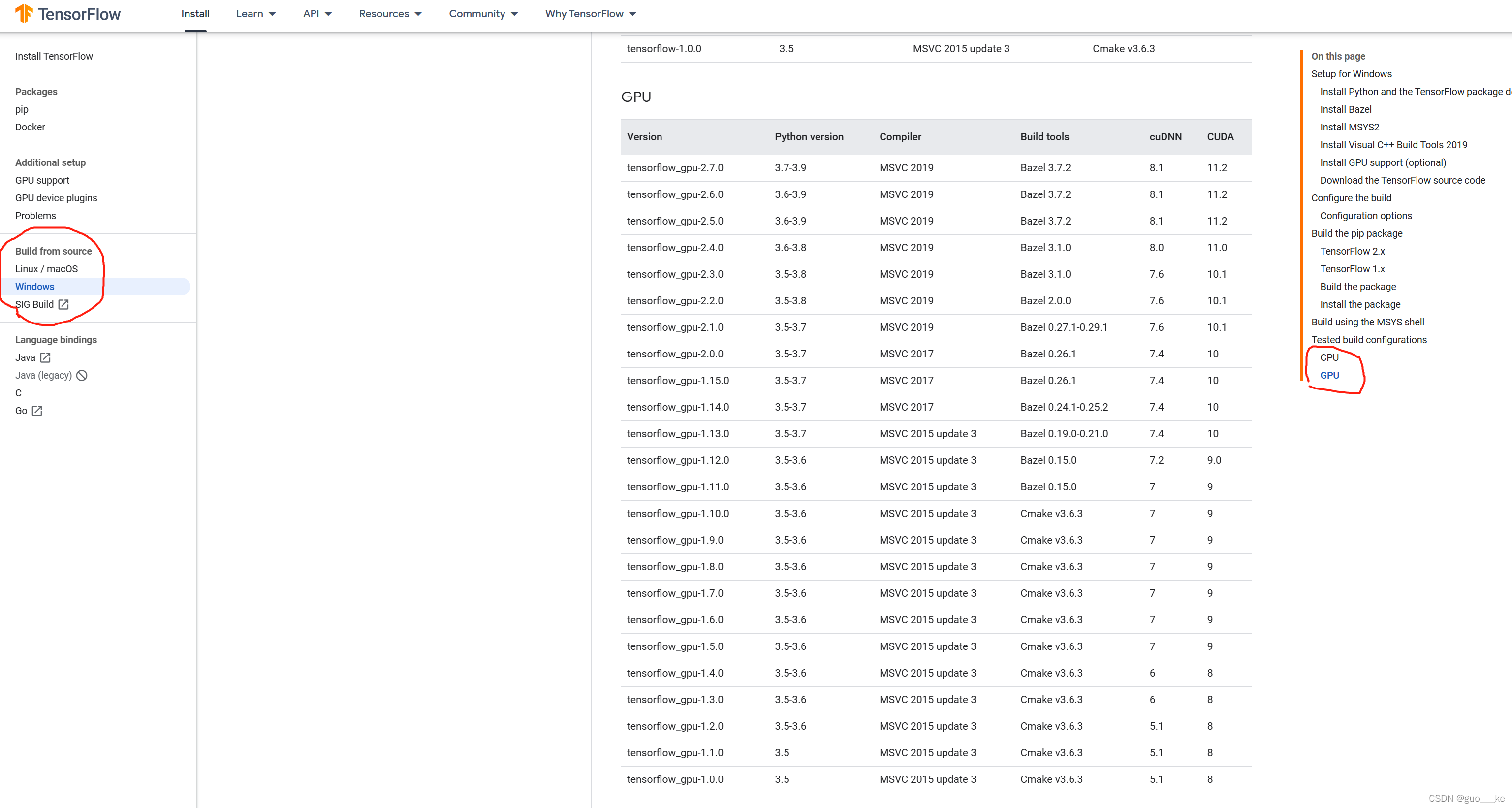1512x808 pixels.
Task: Open Linux / macOS build page
Action: click(x=46, y=269)
